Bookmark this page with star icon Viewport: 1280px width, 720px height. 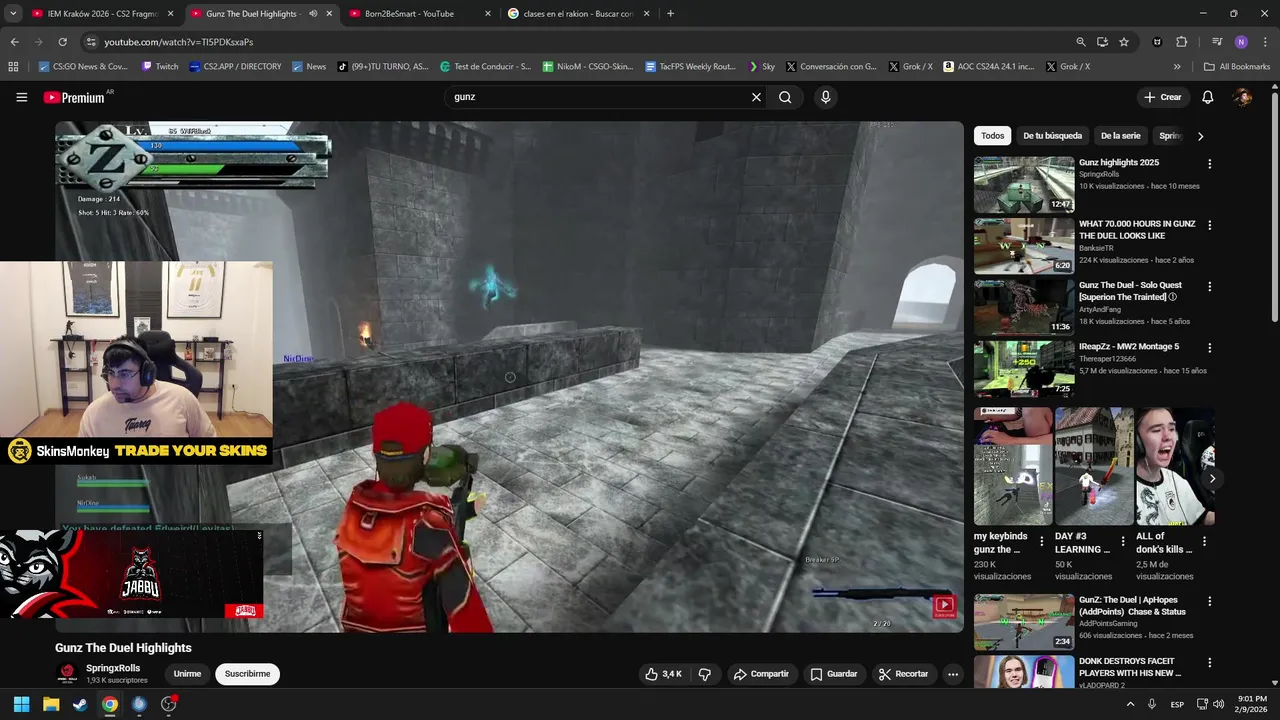1124,42
